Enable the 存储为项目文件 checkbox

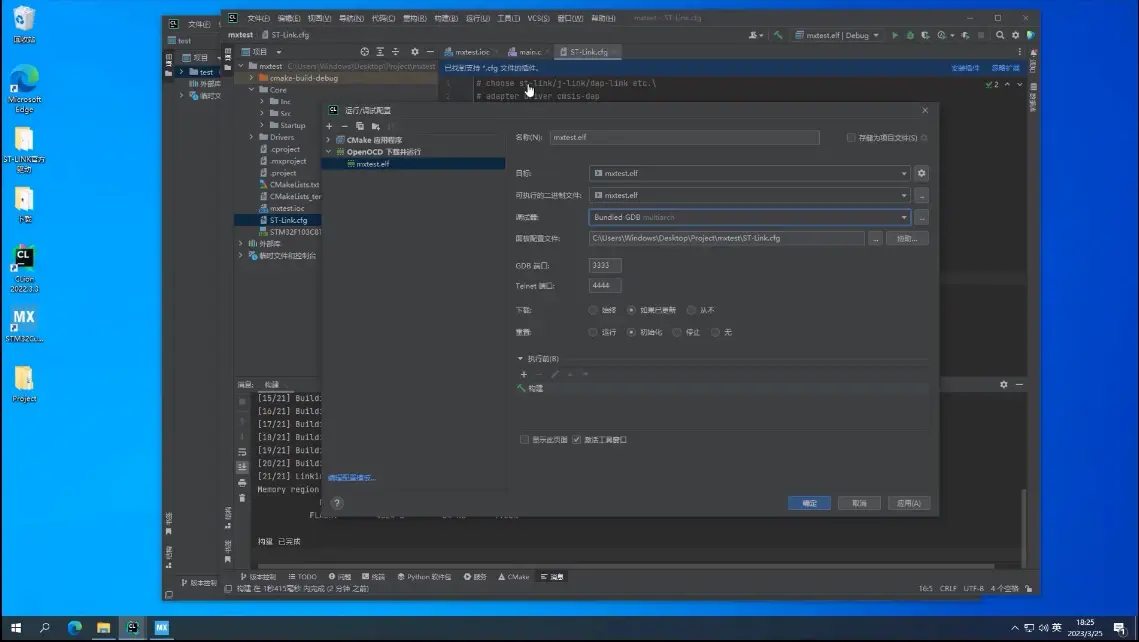(851, 138)
